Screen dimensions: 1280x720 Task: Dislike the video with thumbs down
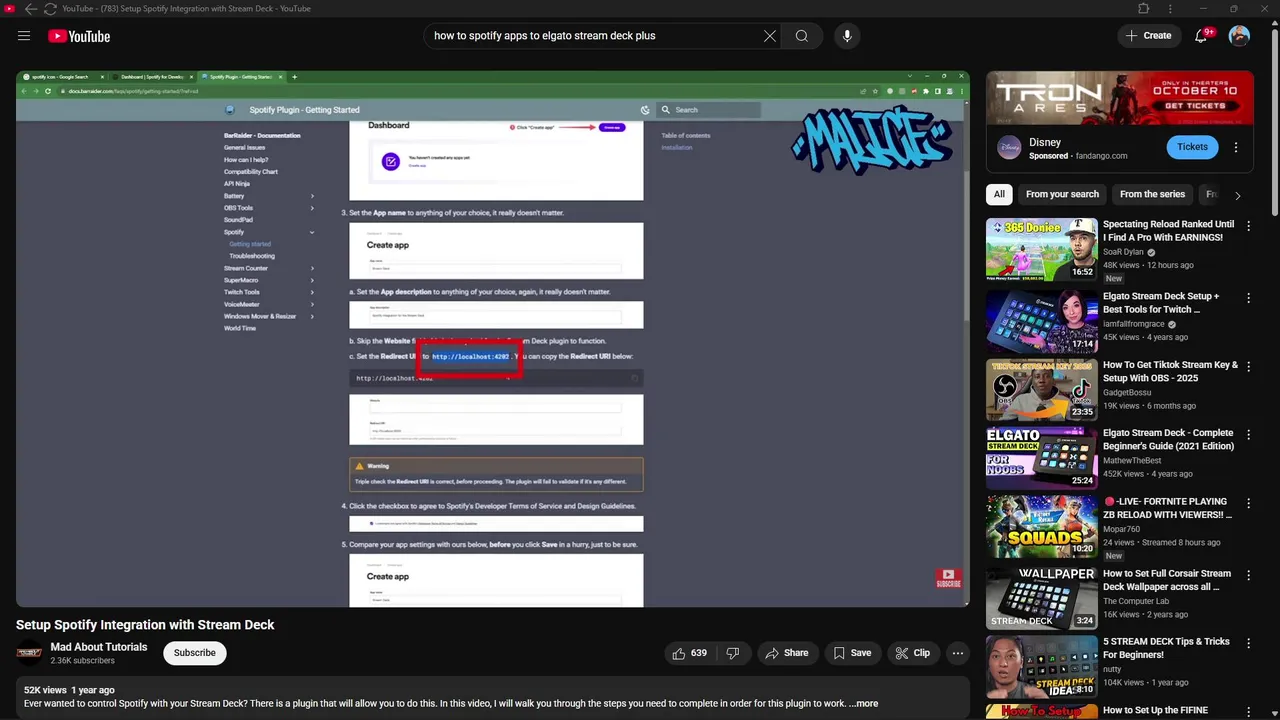click(733, 653)
